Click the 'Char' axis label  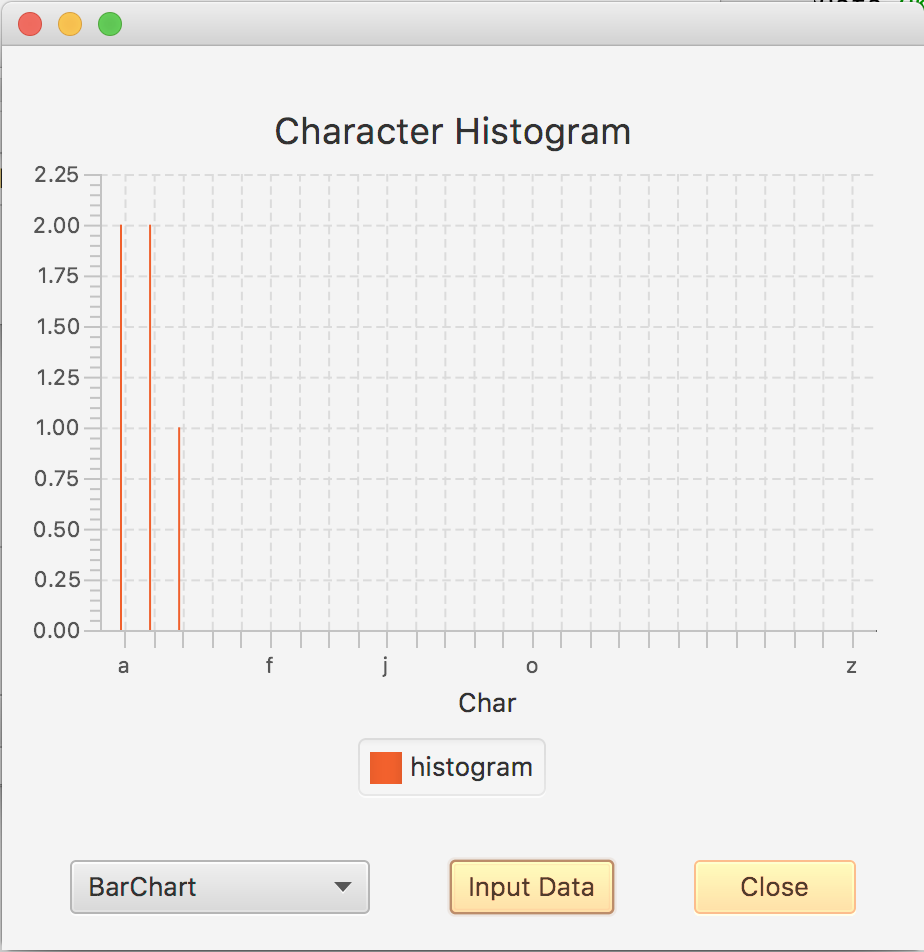click(x=487, y=703)
